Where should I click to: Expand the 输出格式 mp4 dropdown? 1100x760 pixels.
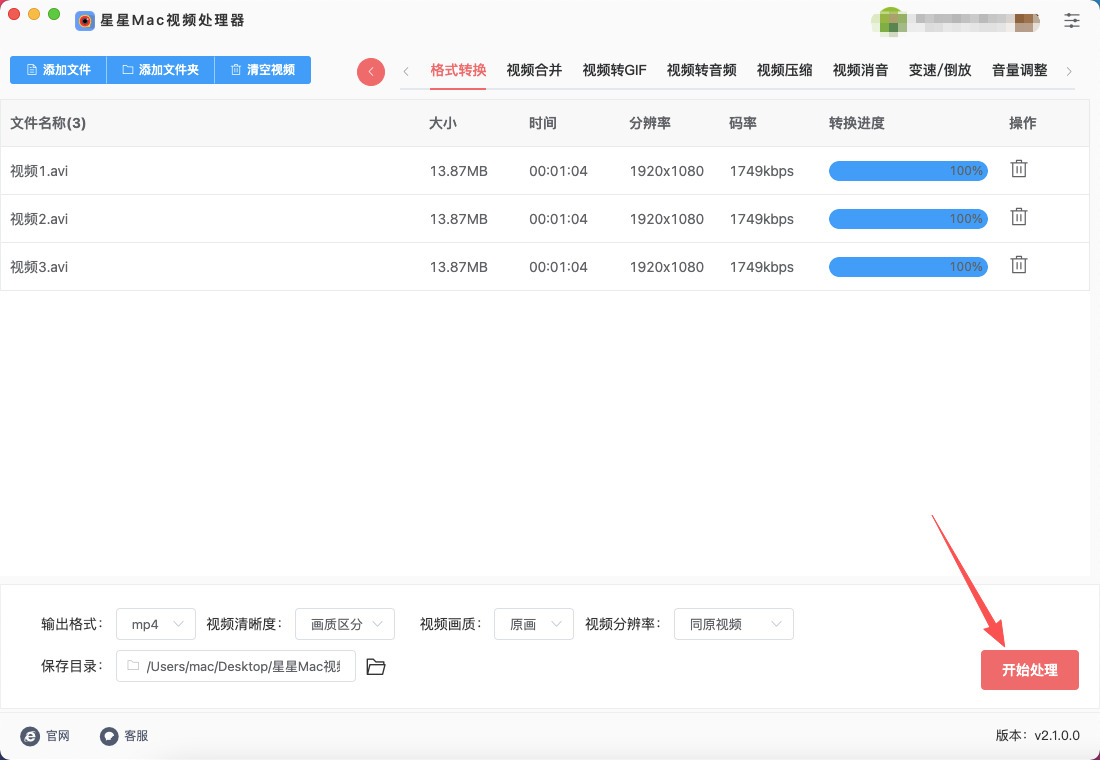coord(156,624)
